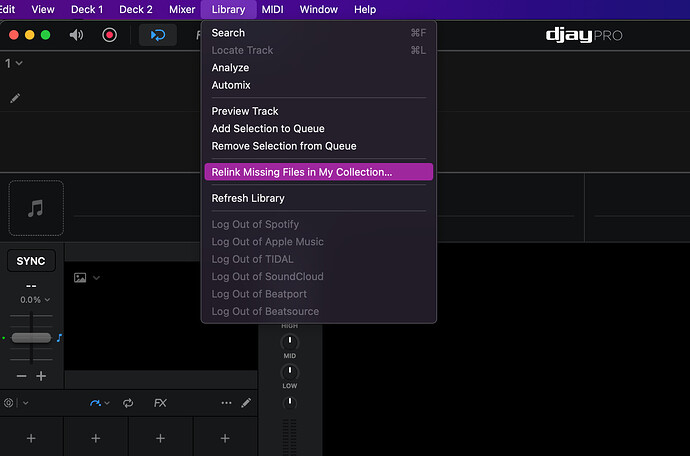Click the circular target icon above the pads
The width and height of the screenshot is (690, 456).
pyautogui.click(x=8, y=403)
